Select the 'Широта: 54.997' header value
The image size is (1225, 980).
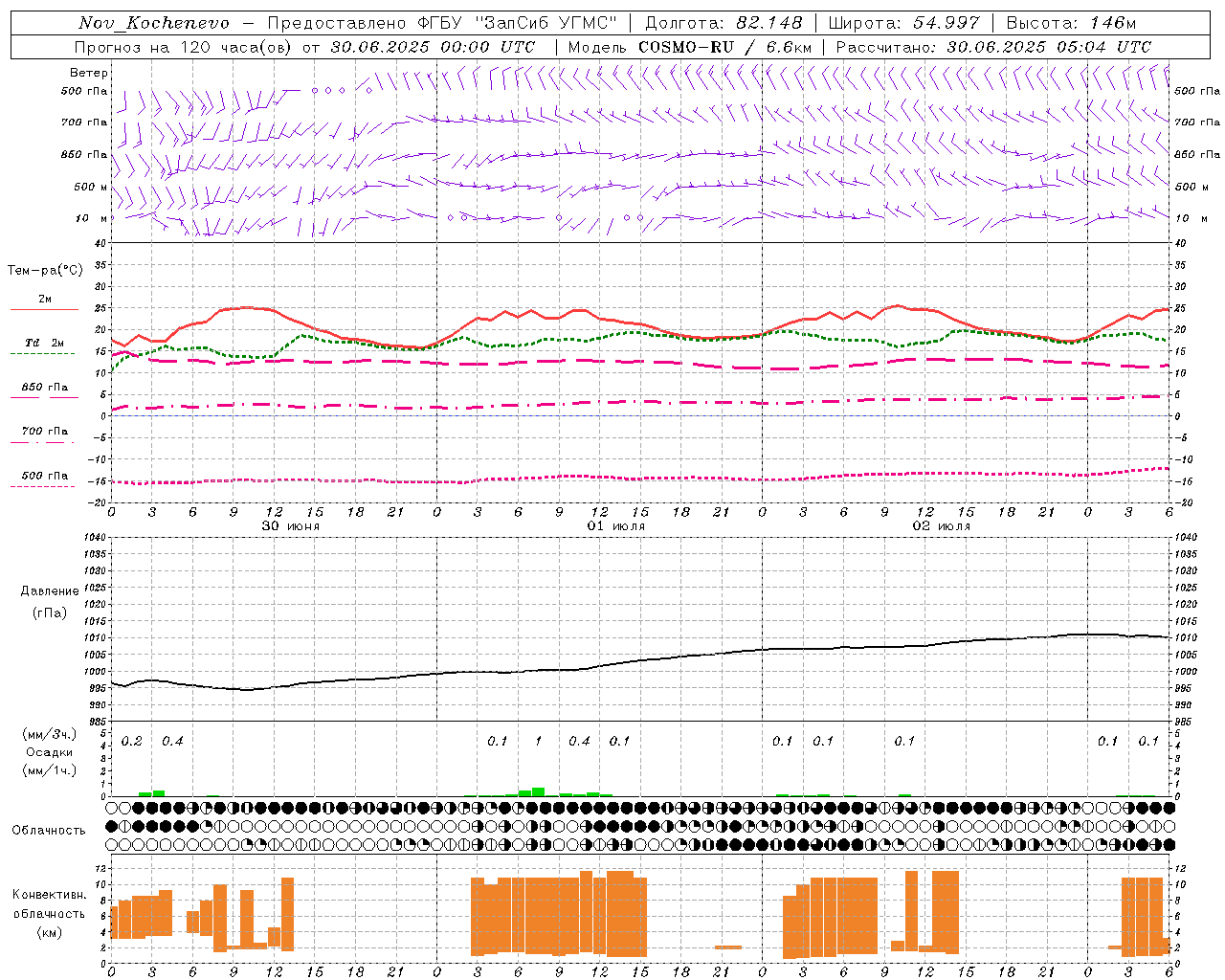pos(903,23)
